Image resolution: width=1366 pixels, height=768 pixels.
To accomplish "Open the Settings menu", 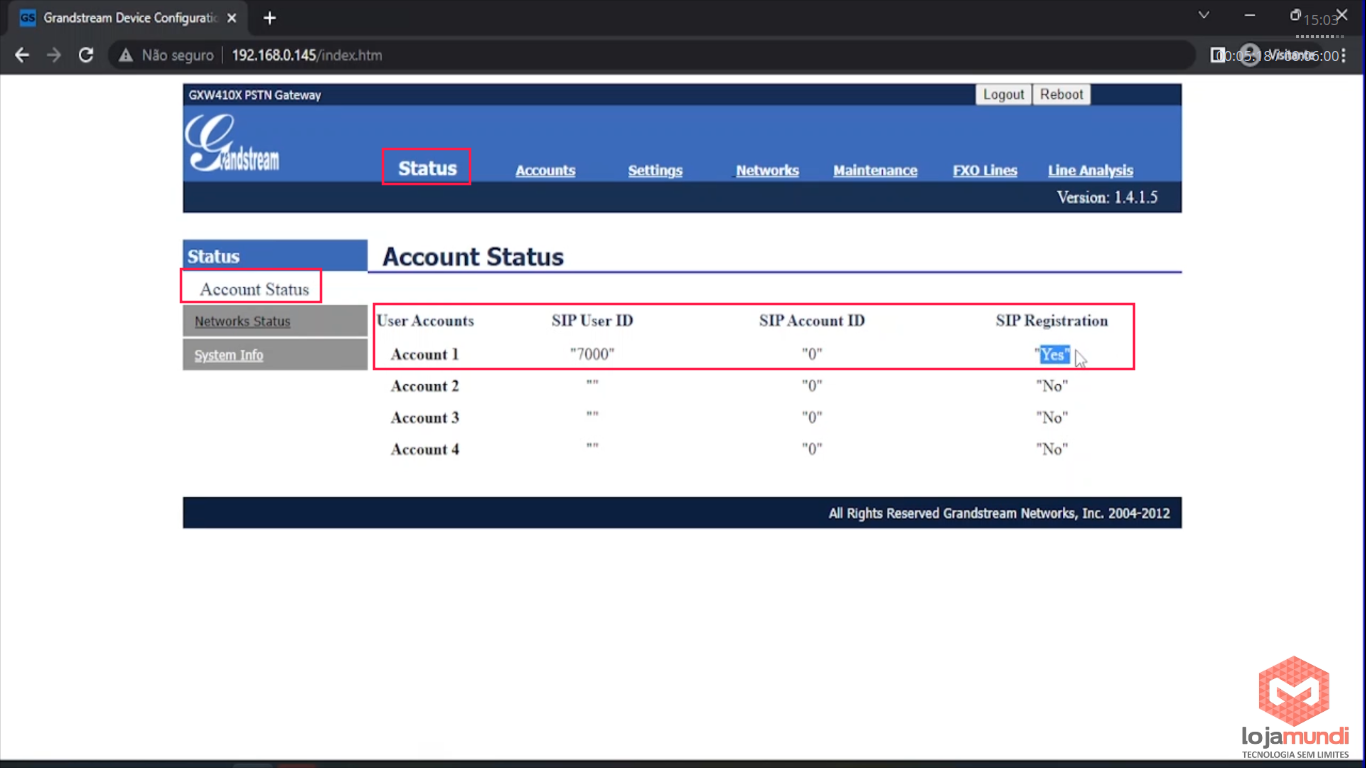I will pyautogui.click(x=655, y=171).
